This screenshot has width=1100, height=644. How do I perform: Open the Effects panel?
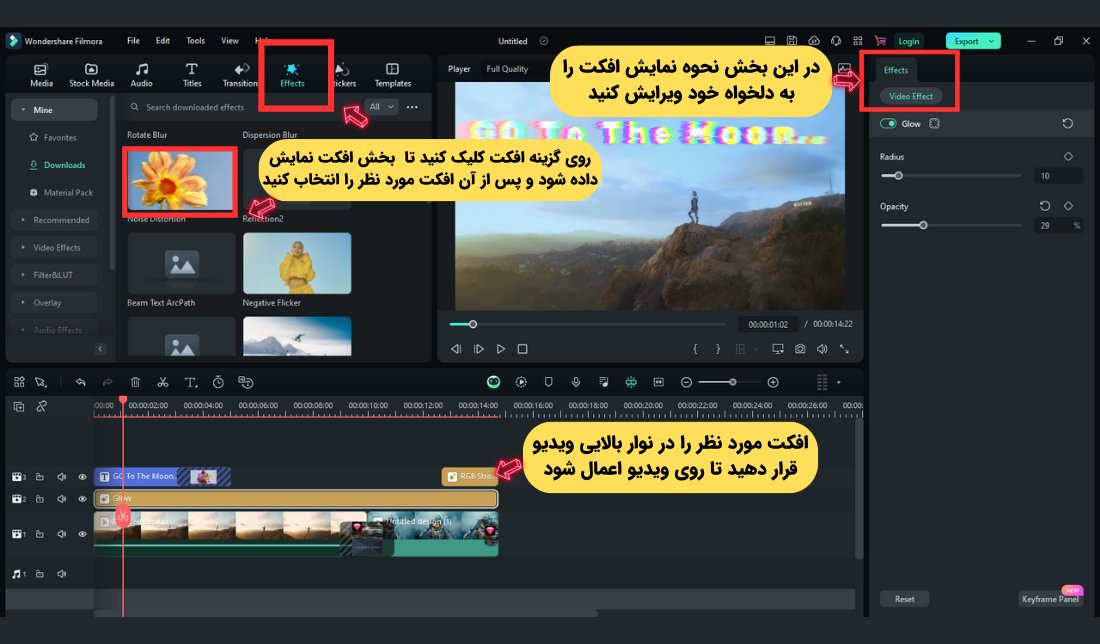pos(293,74)
